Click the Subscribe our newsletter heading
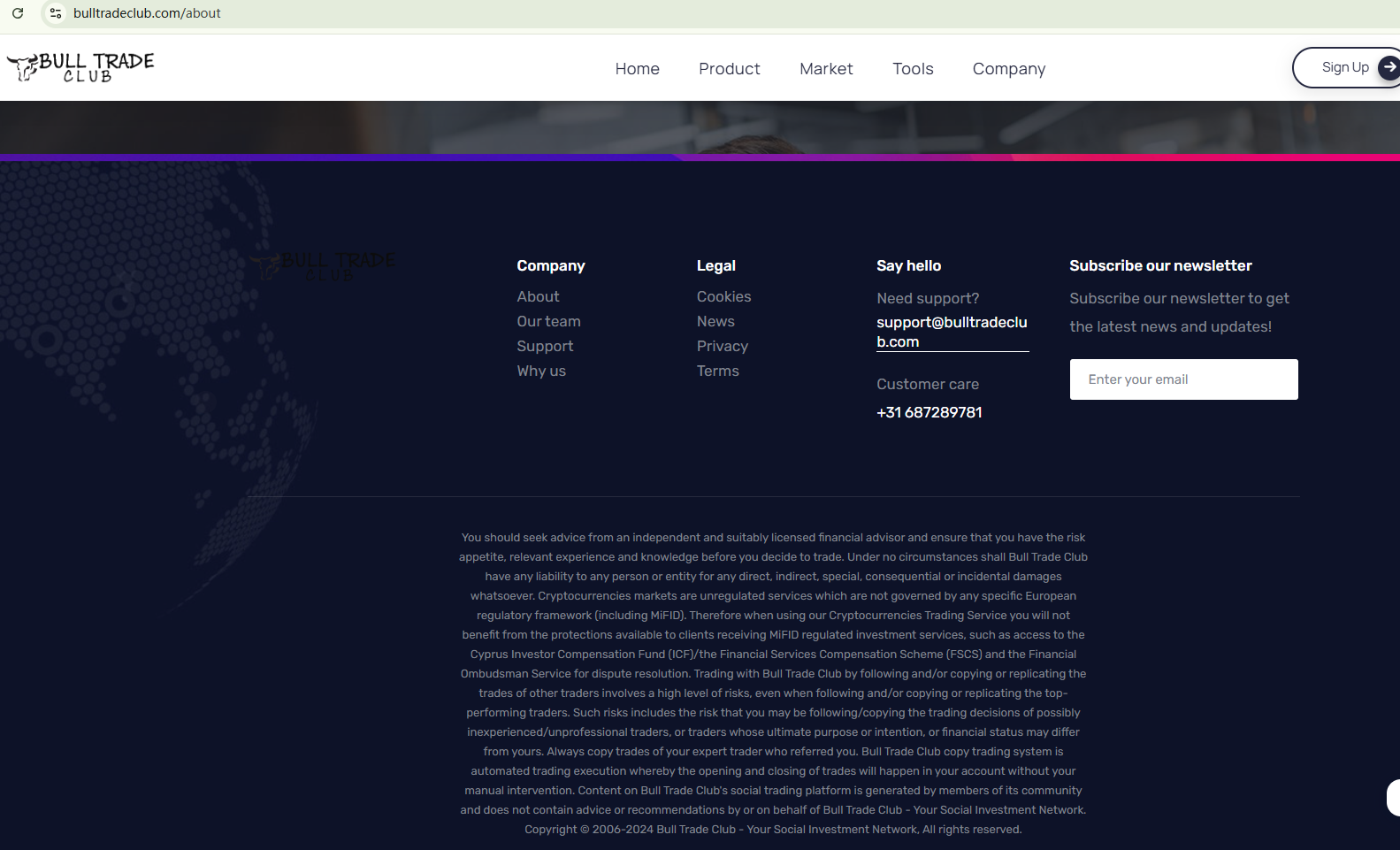The image size is (1400, 850). tap(1160, 265)
